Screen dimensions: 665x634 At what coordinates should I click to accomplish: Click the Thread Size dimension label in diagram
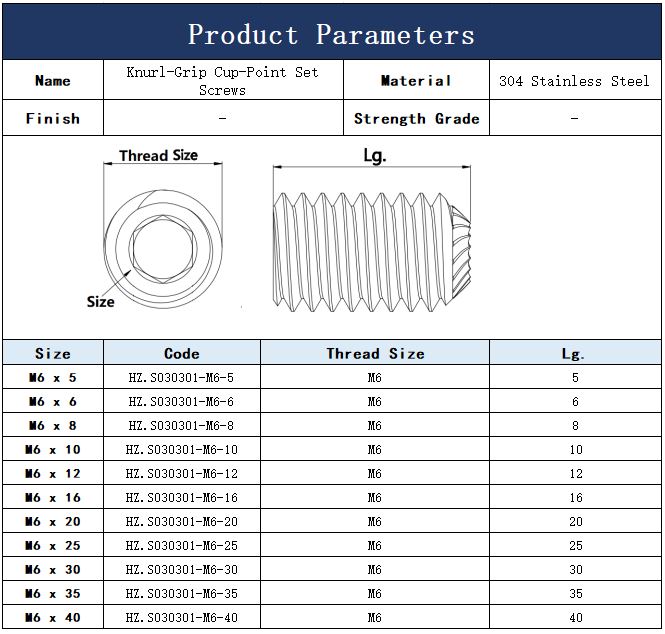(x=158, y=155)
